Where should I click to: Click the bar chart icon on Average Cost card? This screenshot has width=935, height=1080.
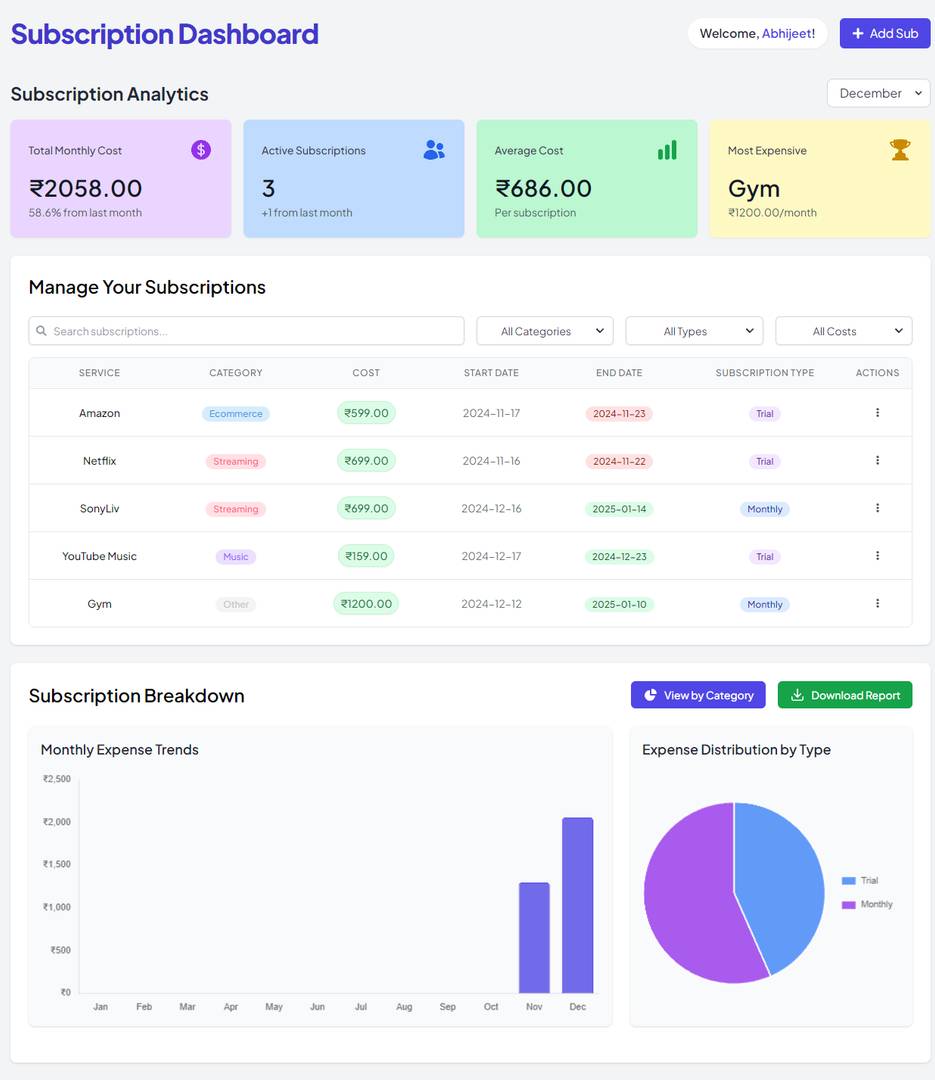[667, 149]
